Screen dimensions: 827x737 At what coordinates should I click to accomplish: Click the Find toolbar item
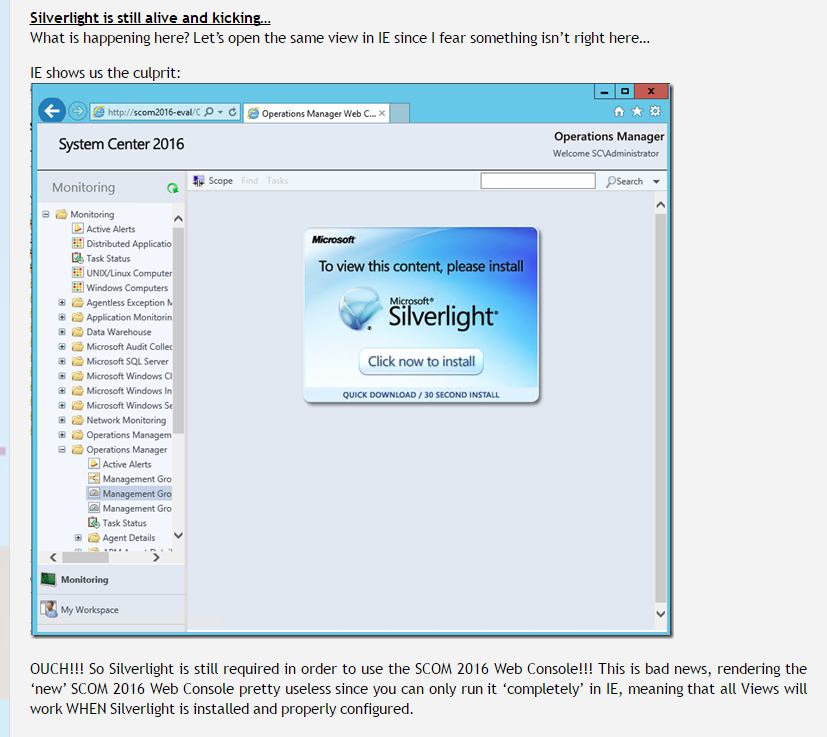[249, 181]
